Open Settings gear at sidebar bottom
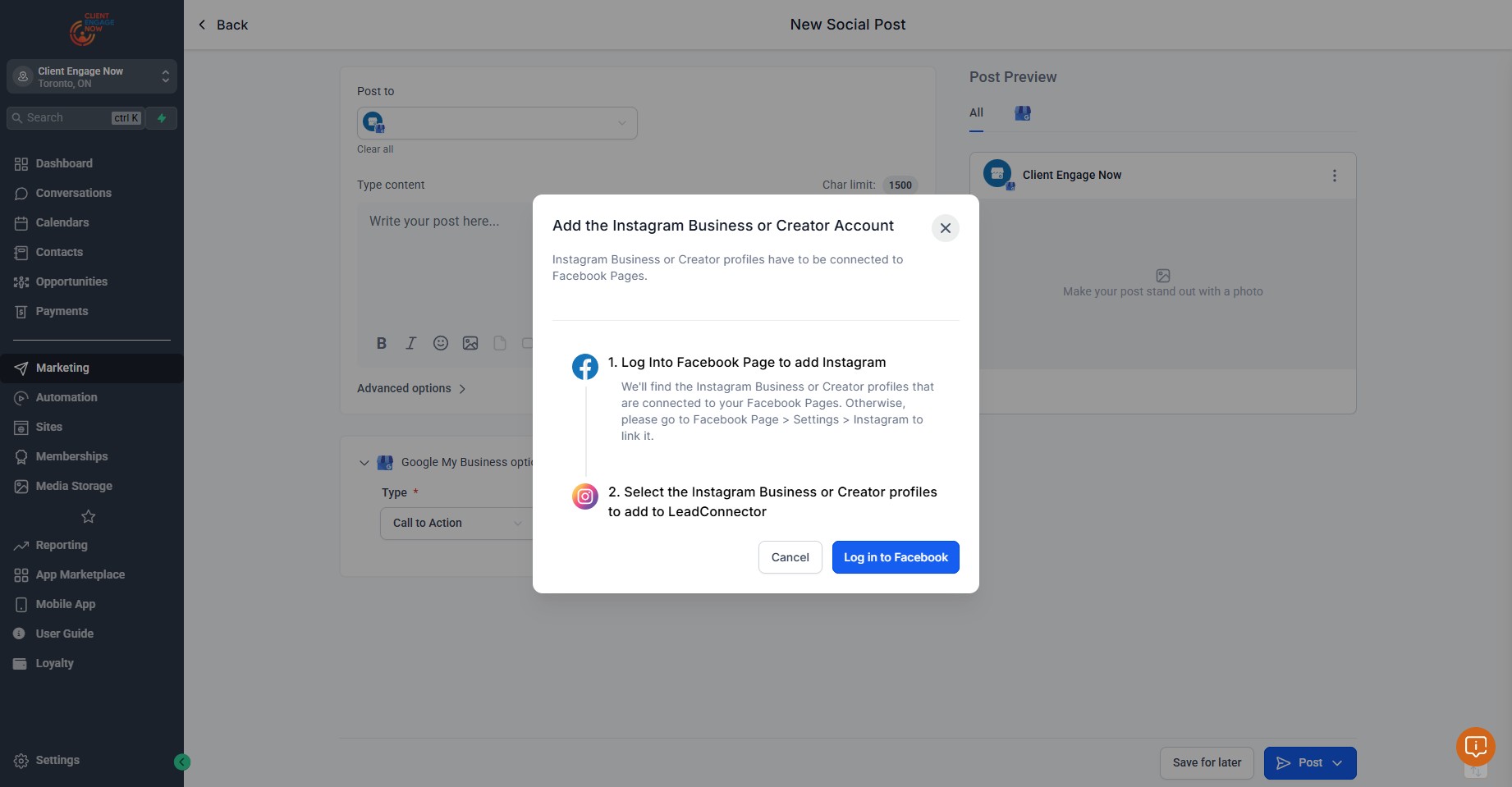 (21, 761)
